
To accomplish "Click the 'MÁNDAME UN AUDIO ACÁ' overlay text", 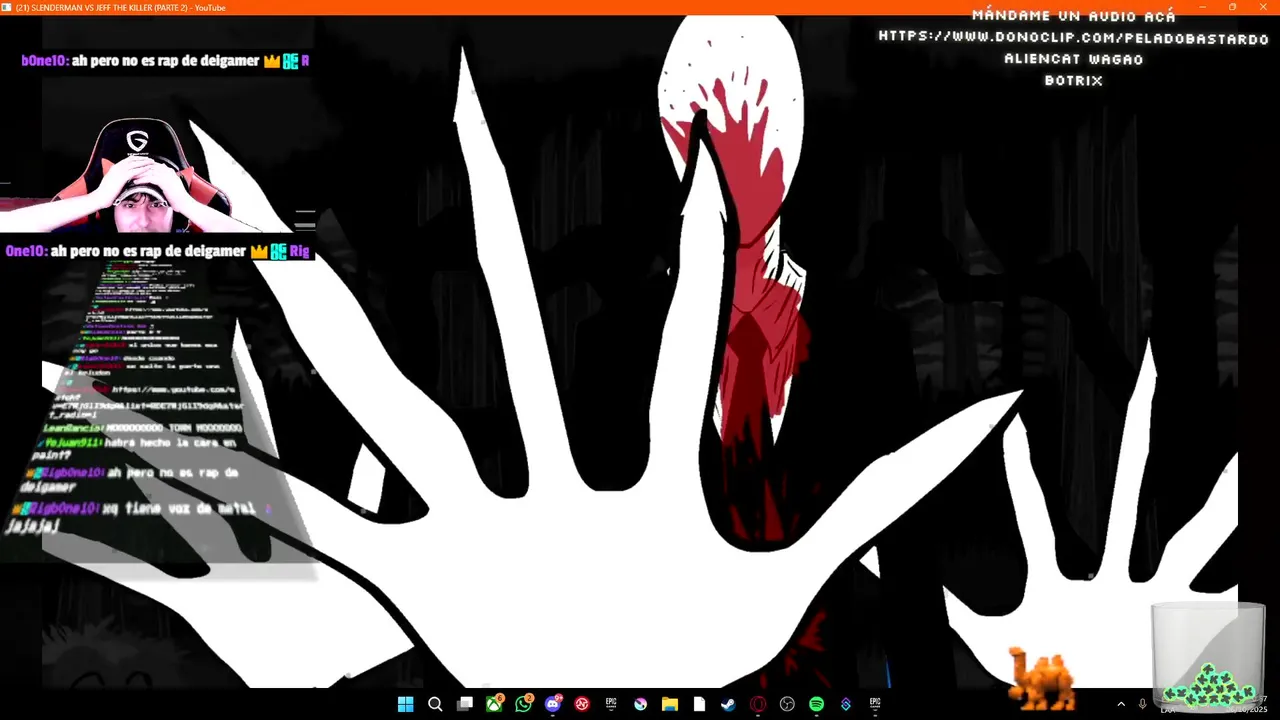I will pyautogui.click(x=1074, y=16).
